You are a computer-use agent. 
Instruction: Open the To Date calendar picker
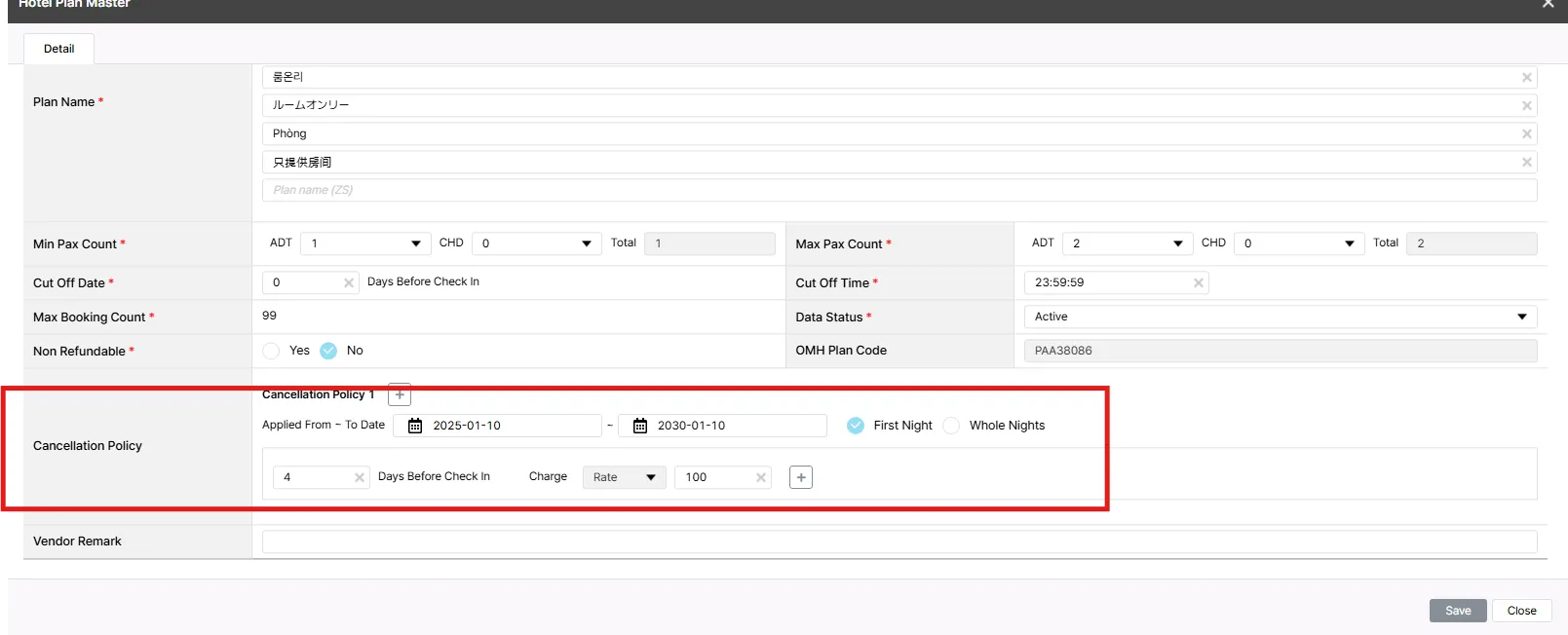pyautogui.click(x=640, y=426)
